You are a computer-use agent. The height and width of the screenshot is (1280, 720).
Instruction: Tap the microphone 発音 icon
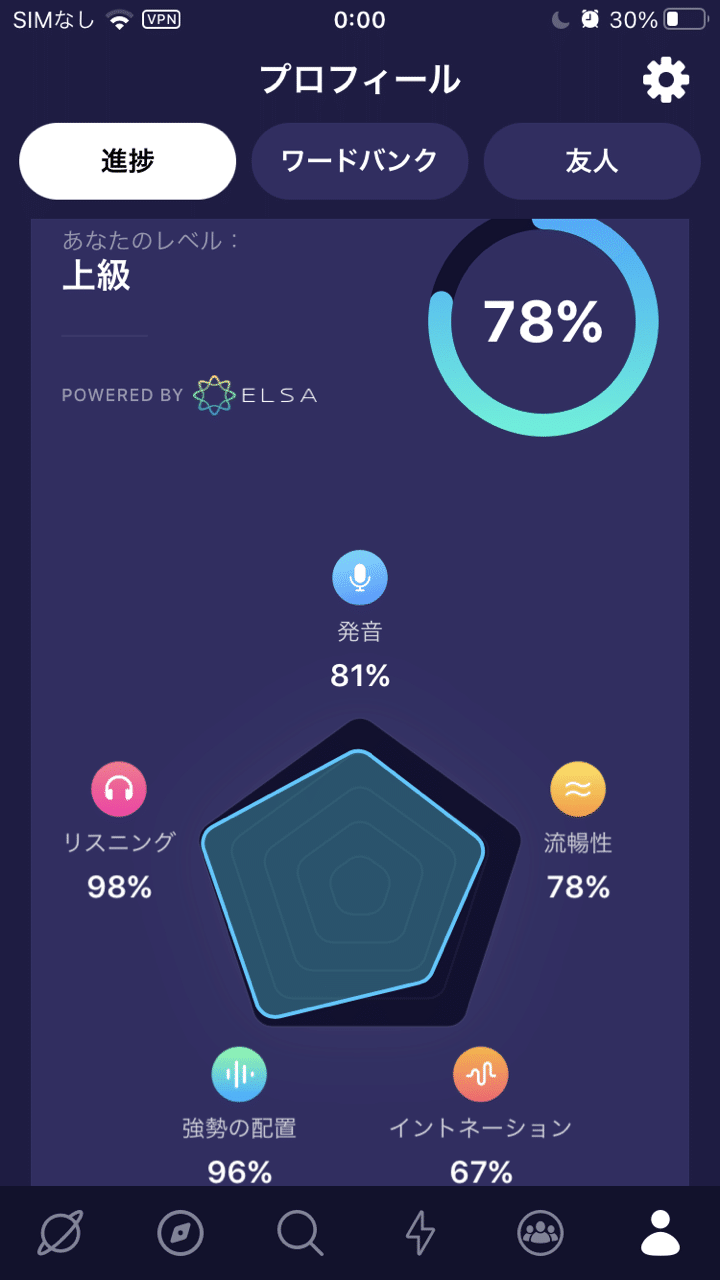click(x=360, y=578)
